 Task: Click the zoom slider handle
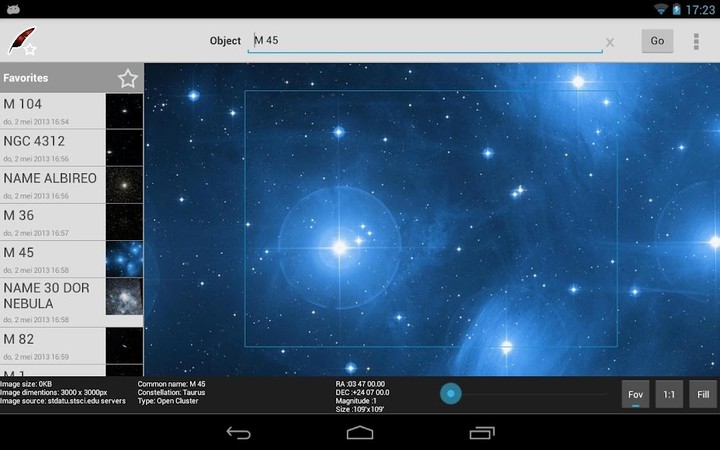tap(451, 394)
